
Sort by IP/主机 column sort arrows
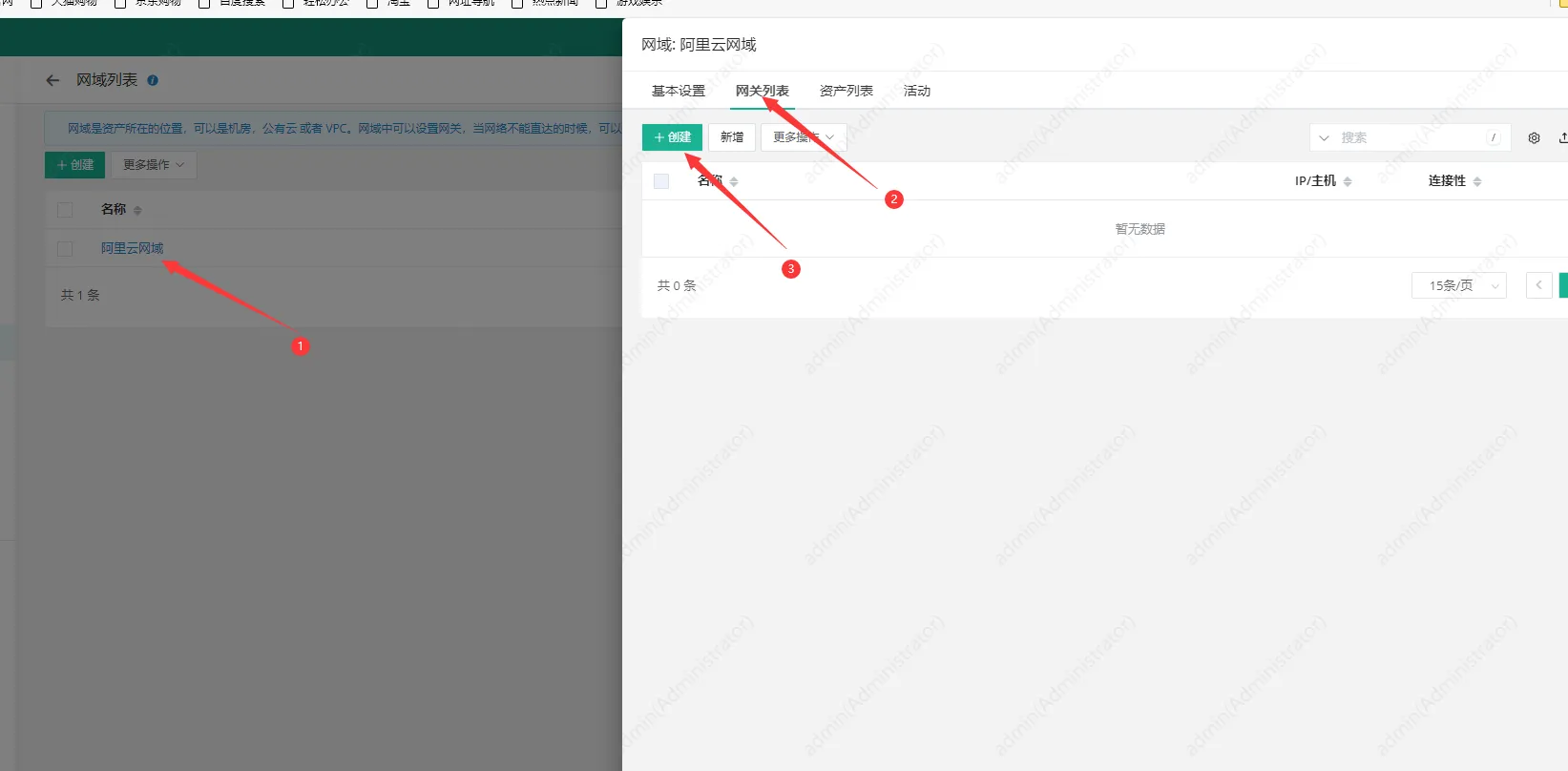click(x=1347, y=181)
